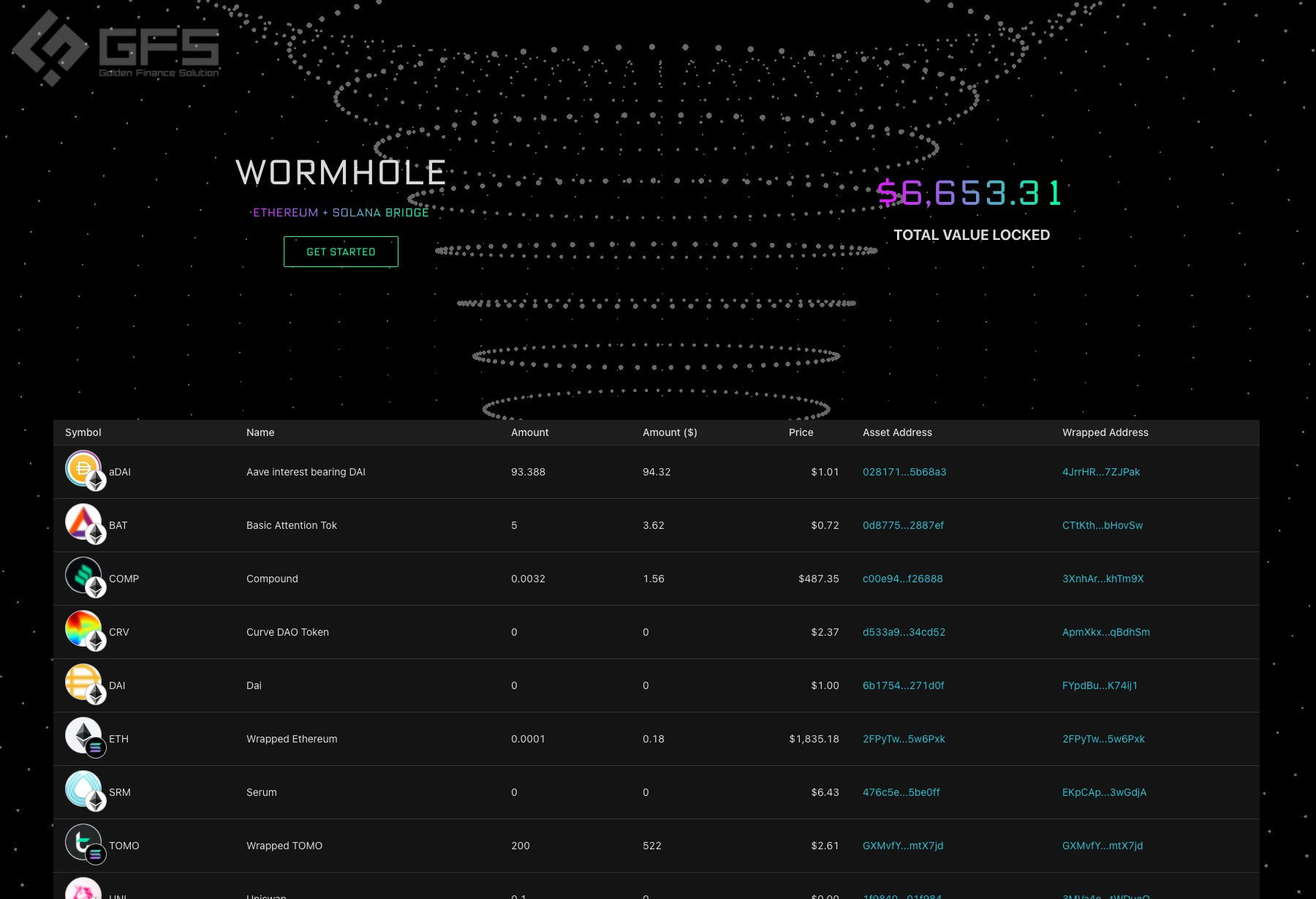This screenshot has height=899, width=1316.
Task: Open CRV asset address d533a9...34cd52
Action: coord(904,632)
